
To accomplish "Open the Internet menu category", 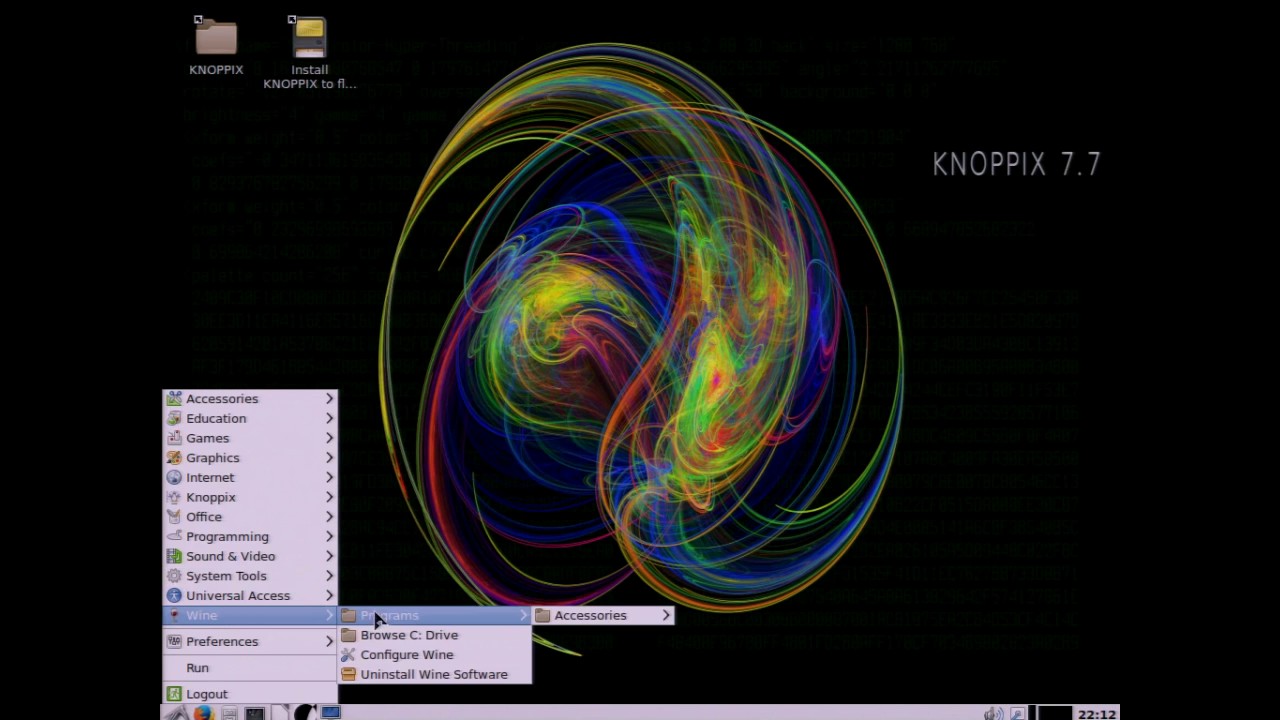I will [x=250, y=477].
